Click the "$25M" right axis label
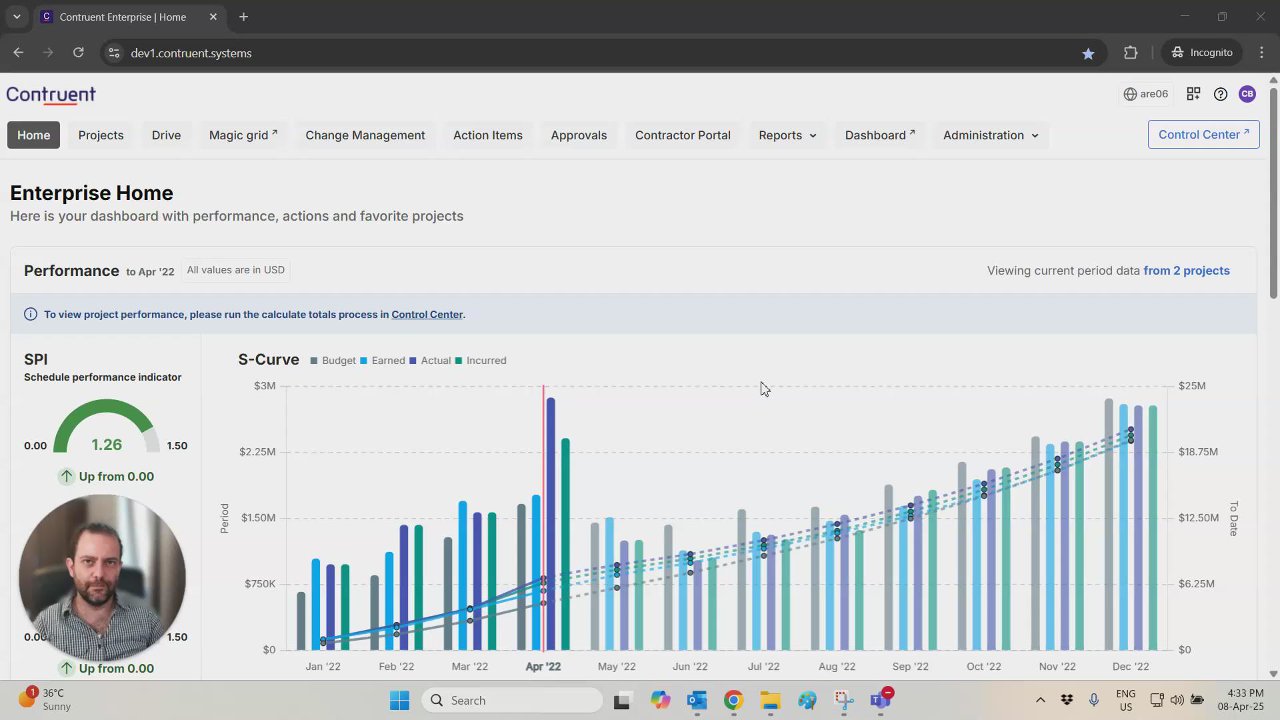 (1192, 386)
